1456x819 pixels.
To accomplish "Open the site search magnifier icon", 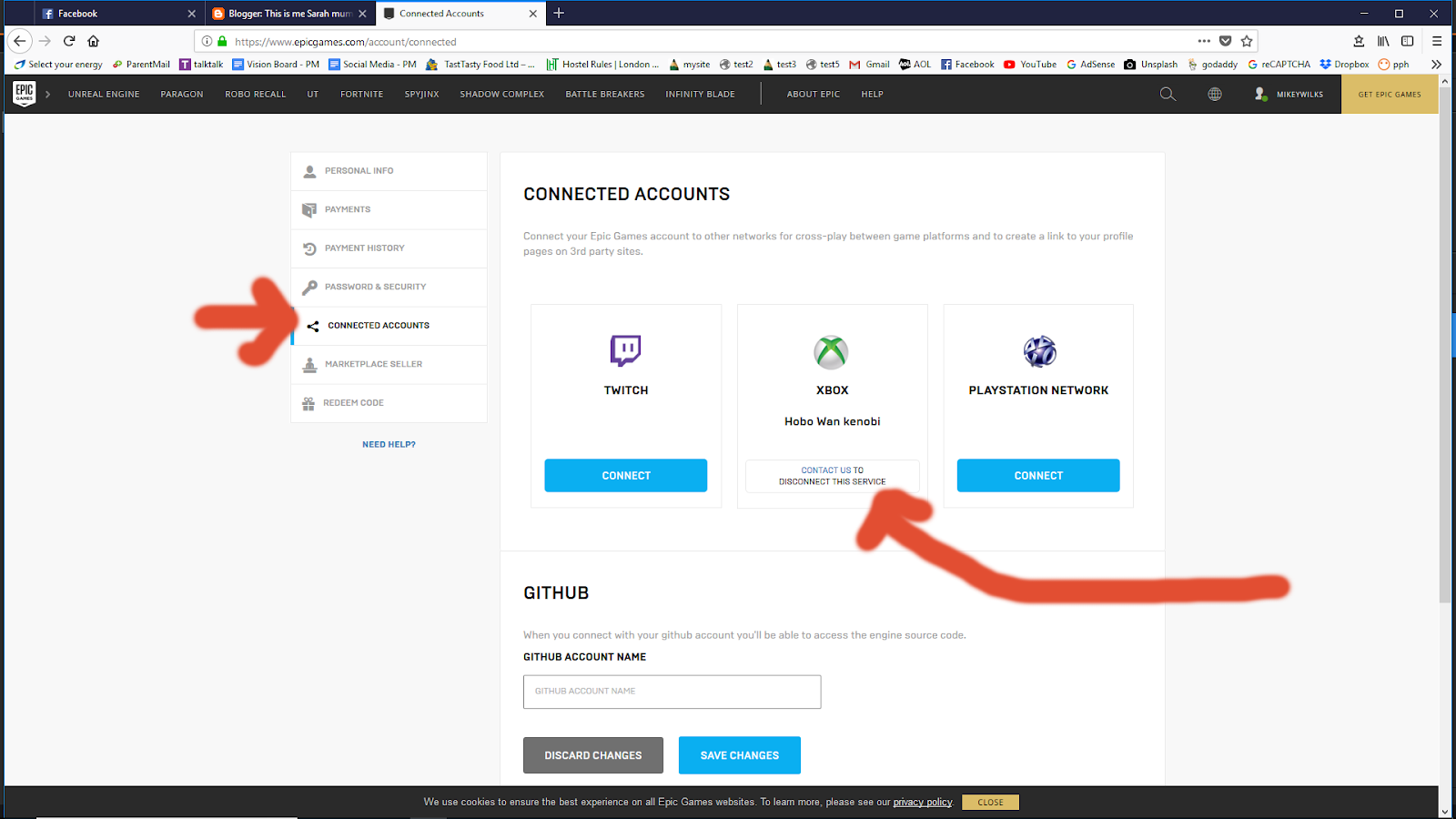I will 1168,94.
